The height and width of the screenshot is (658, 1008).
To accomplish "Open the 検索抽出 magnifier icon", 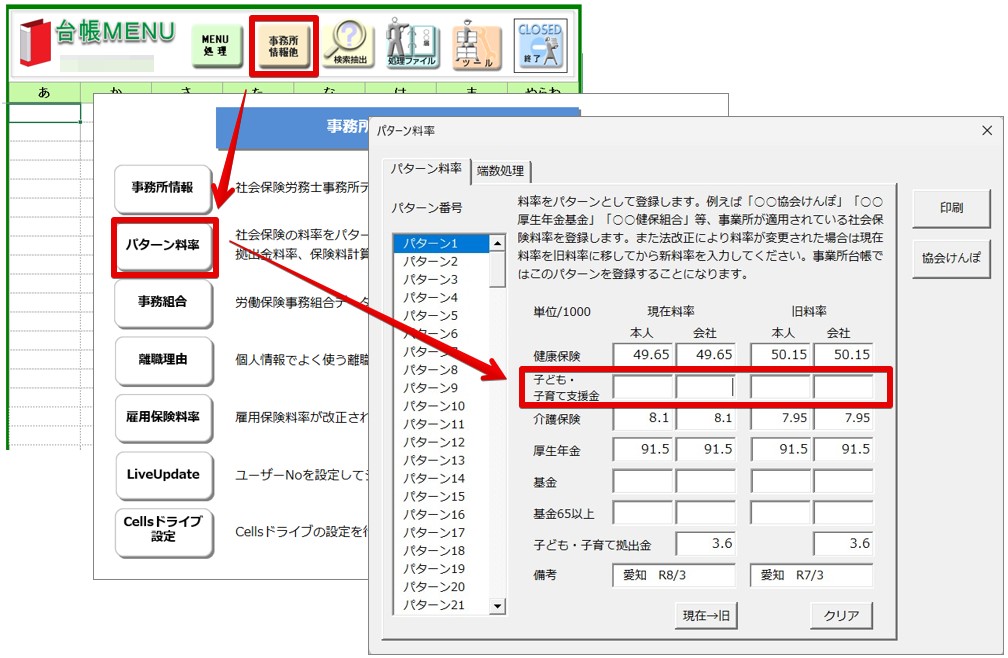I will coord(349,46).
